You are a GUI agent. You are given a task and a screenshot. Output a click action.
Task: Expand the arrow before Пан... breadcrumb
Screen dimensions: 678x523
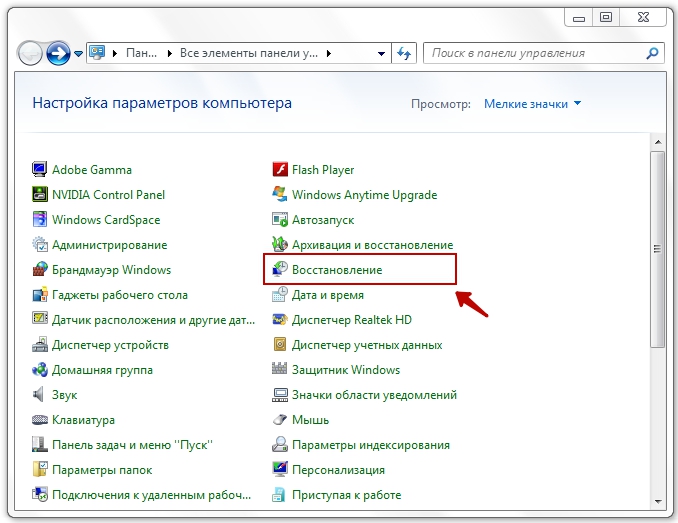click(115, 54)
